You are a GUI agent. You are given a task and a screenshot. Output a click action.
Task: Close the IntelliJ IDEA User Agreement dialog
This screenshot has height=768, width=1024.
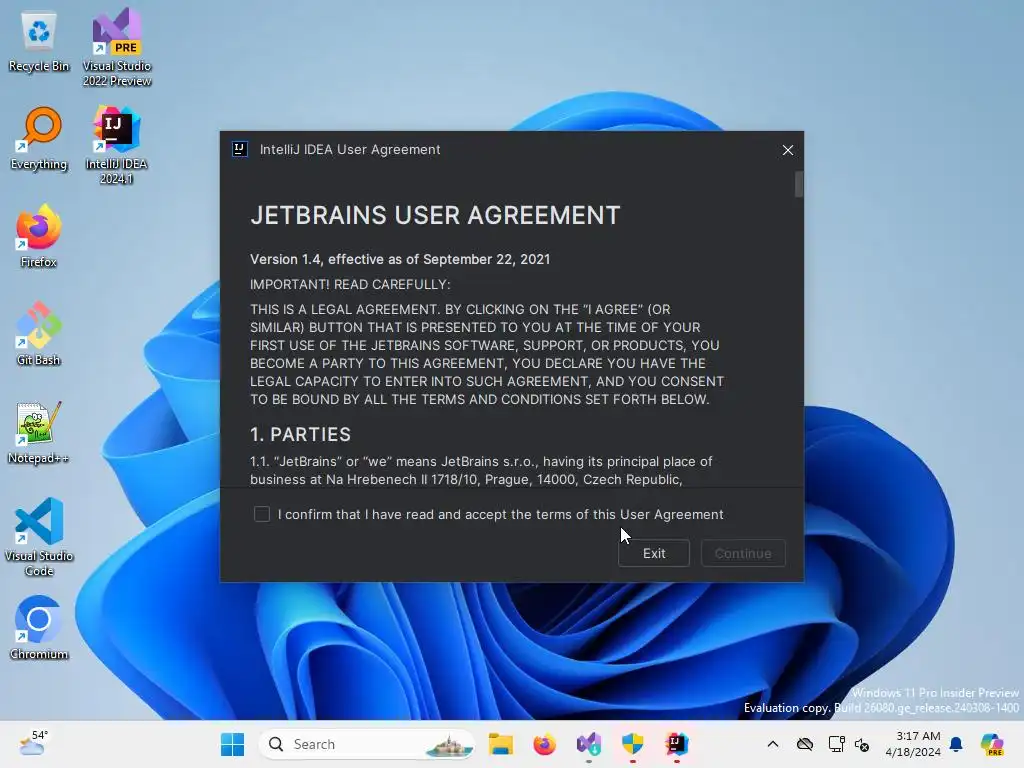click(788, 150)
